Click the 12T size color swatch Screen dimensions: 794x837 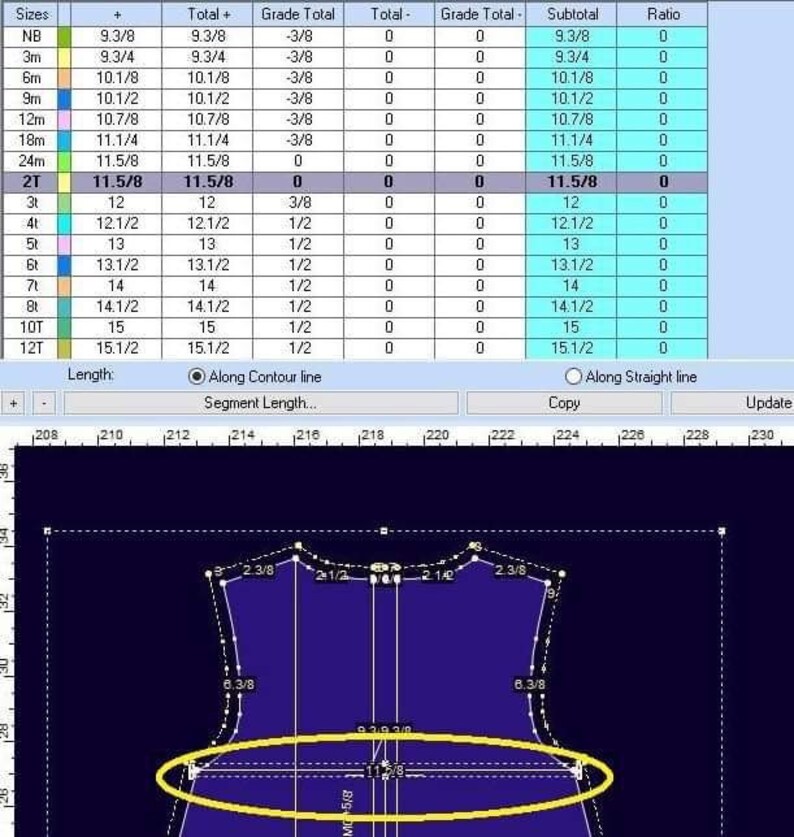(x=64, y=349)
